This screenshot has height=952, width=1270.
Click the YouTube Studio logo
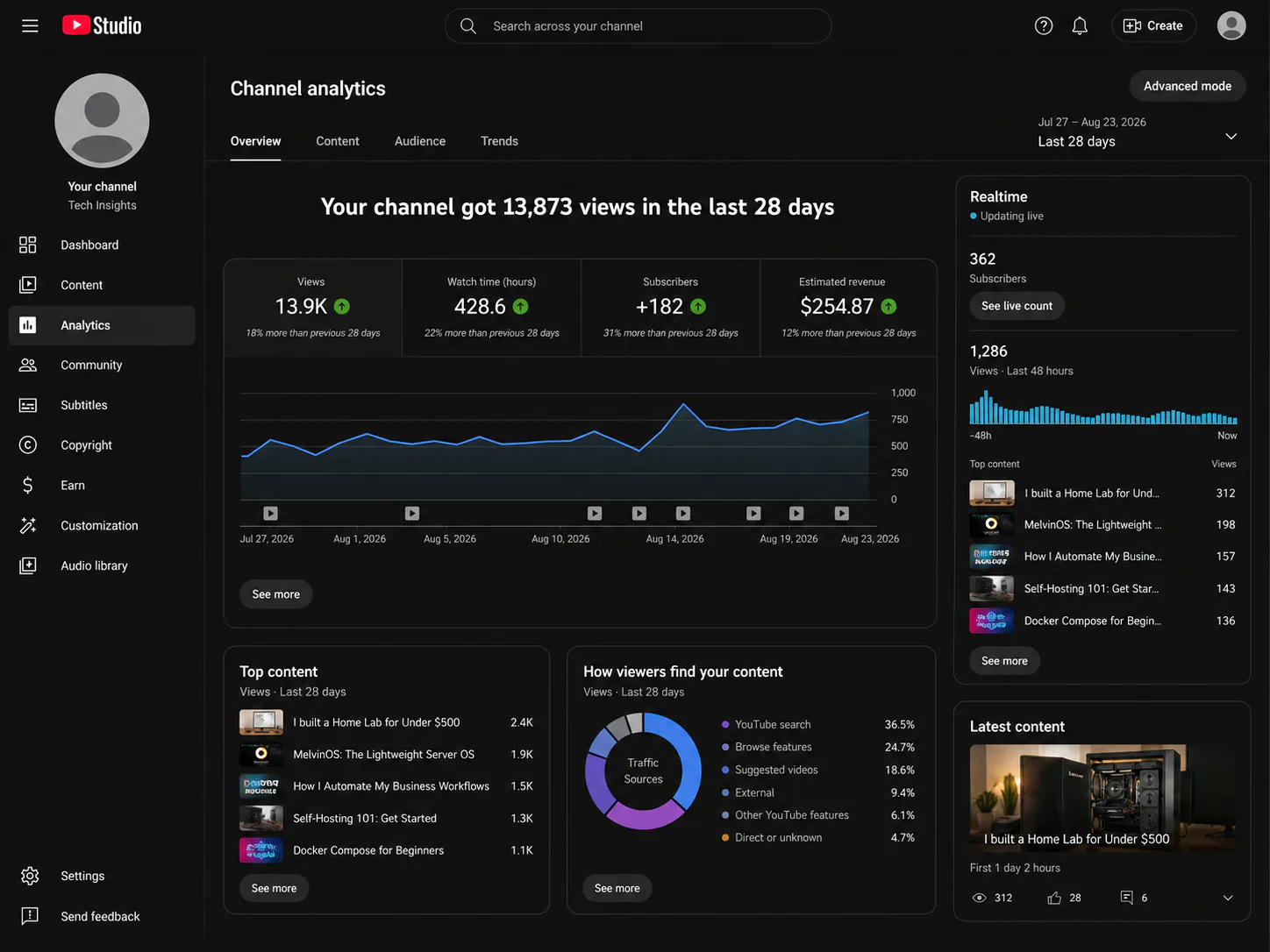(102, 25)
